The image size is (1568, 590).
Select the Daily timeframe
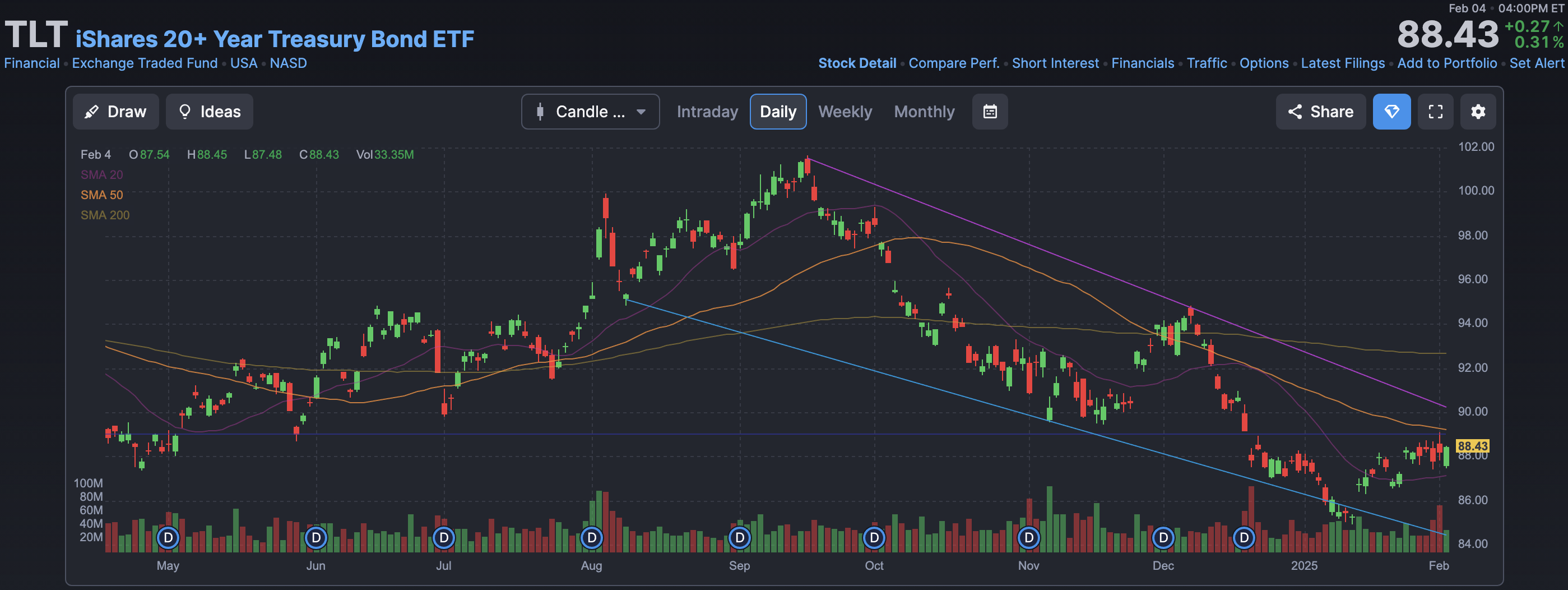coord(778,112)
